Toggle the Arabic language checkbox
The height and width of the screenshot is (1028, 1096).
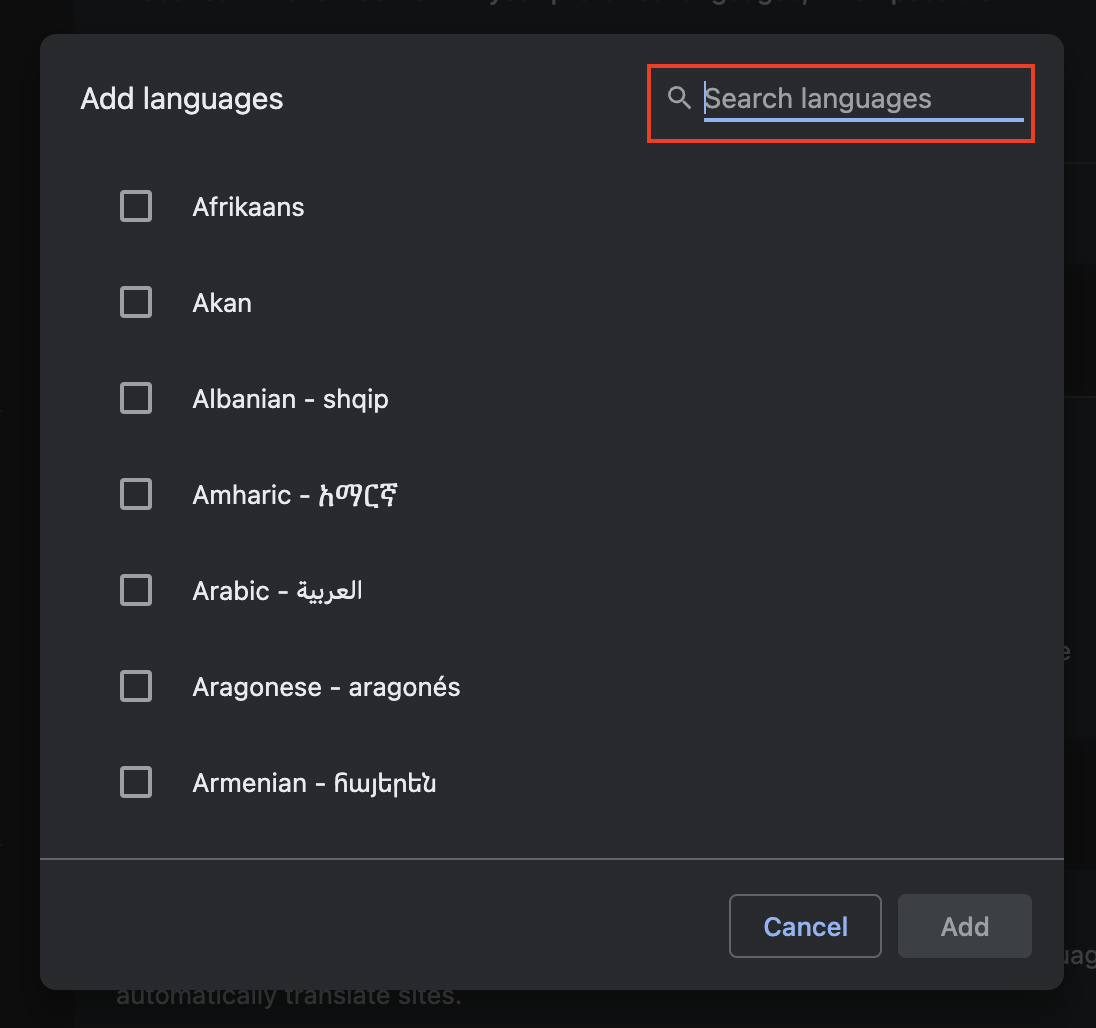(x=136, y=591)
